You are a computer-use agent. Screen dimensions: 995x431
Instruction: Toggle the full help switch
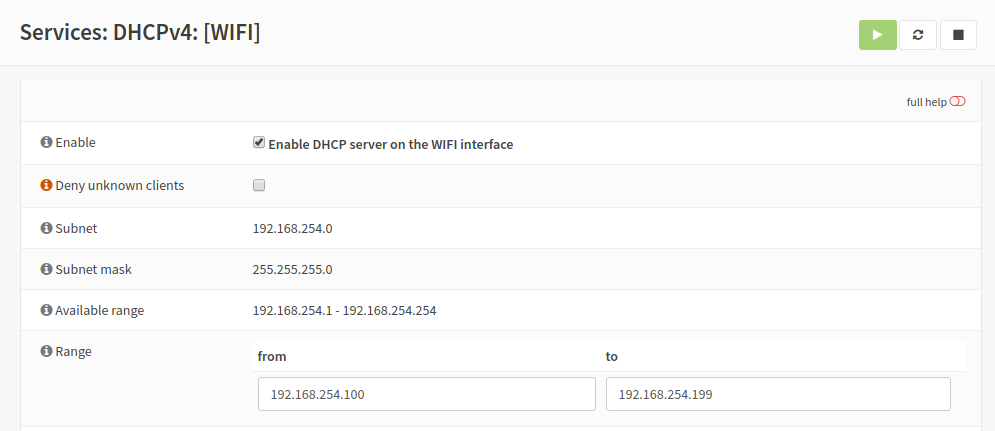point(958,101)
